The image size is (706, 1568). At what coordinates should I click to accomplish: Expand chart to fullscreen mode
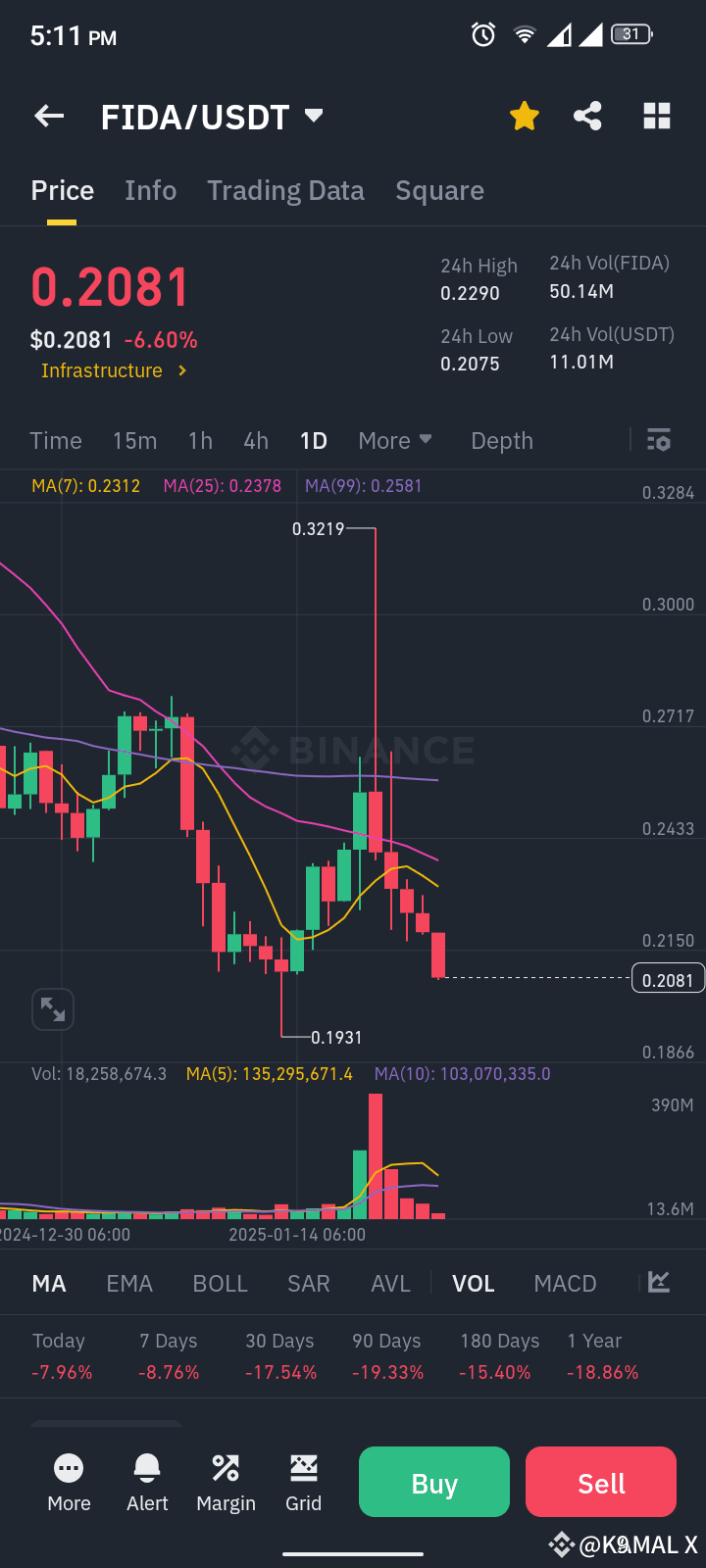53,1008
